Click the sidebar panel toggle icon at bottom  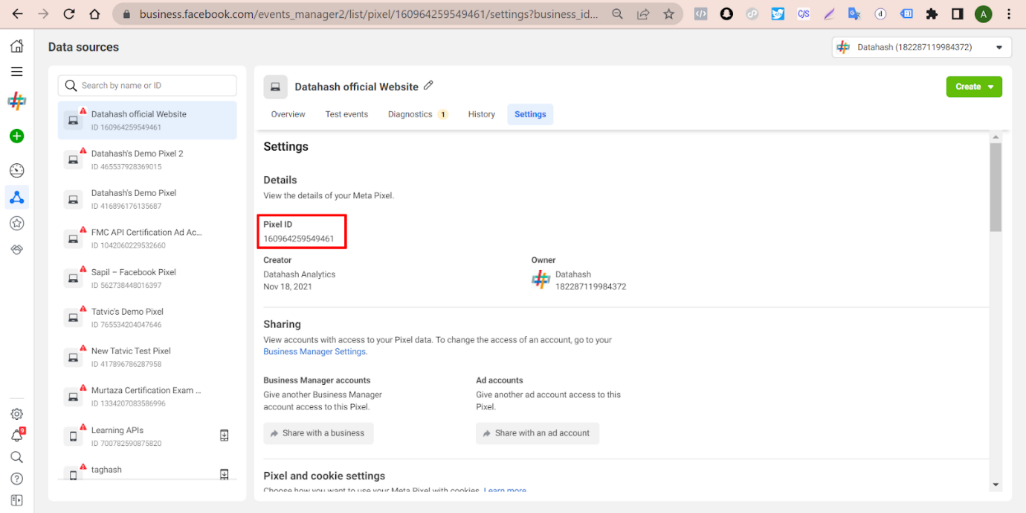tap(17, 500)
